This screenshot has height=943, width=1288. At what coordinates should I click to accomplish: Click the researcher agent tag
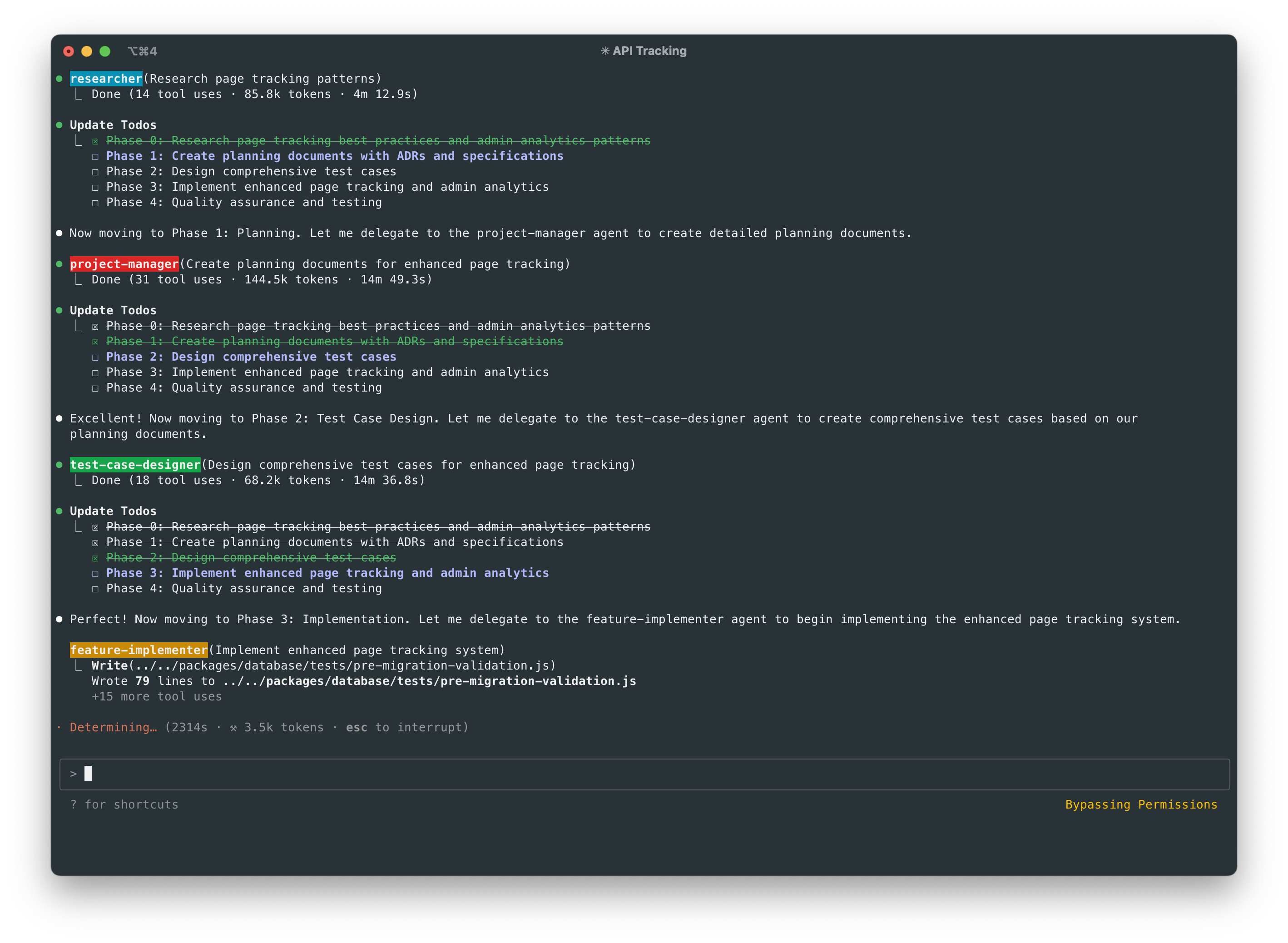coord(106,79)
